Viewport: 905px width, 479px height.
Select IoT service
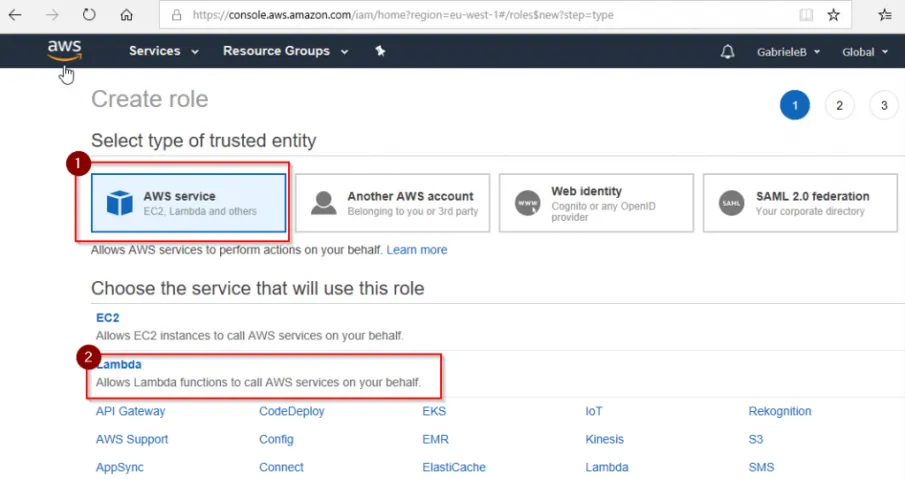pos(593,411)
